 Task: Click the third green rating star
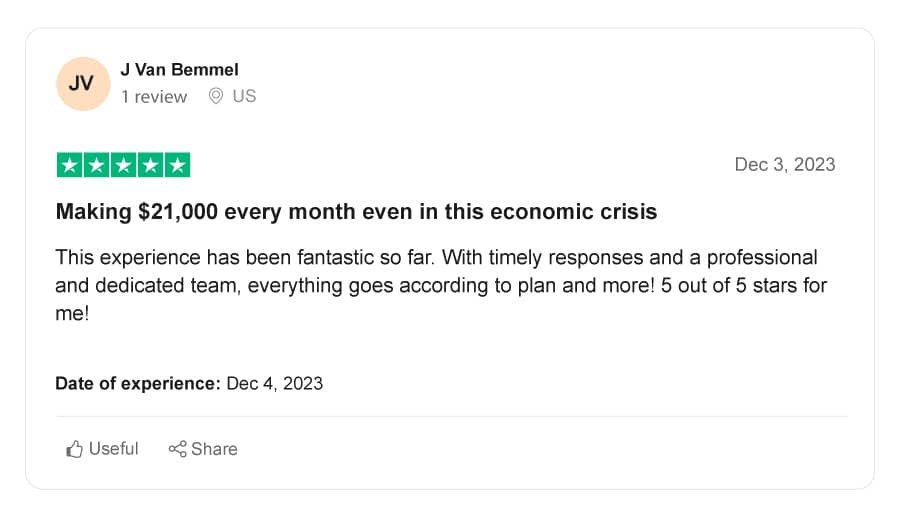pyautogui.click(x=123, y=165)
